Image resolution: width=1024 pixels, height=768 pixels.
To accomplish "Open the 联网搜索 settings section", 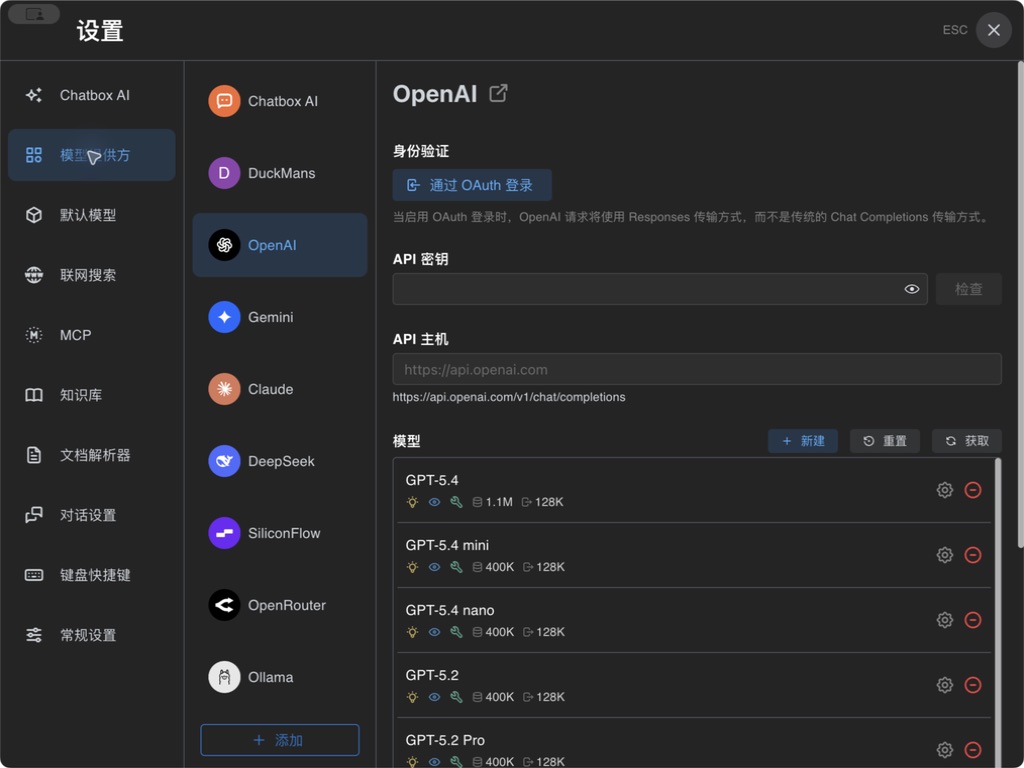I will point(91,275).
